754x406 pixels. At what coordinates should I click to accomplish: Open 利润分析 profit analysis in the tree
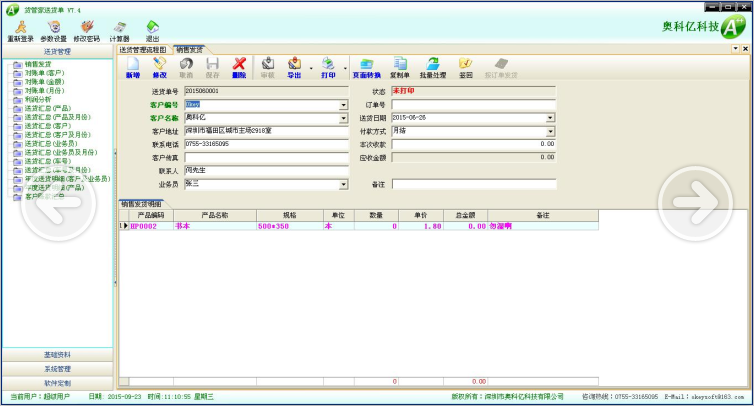point(38,99)
